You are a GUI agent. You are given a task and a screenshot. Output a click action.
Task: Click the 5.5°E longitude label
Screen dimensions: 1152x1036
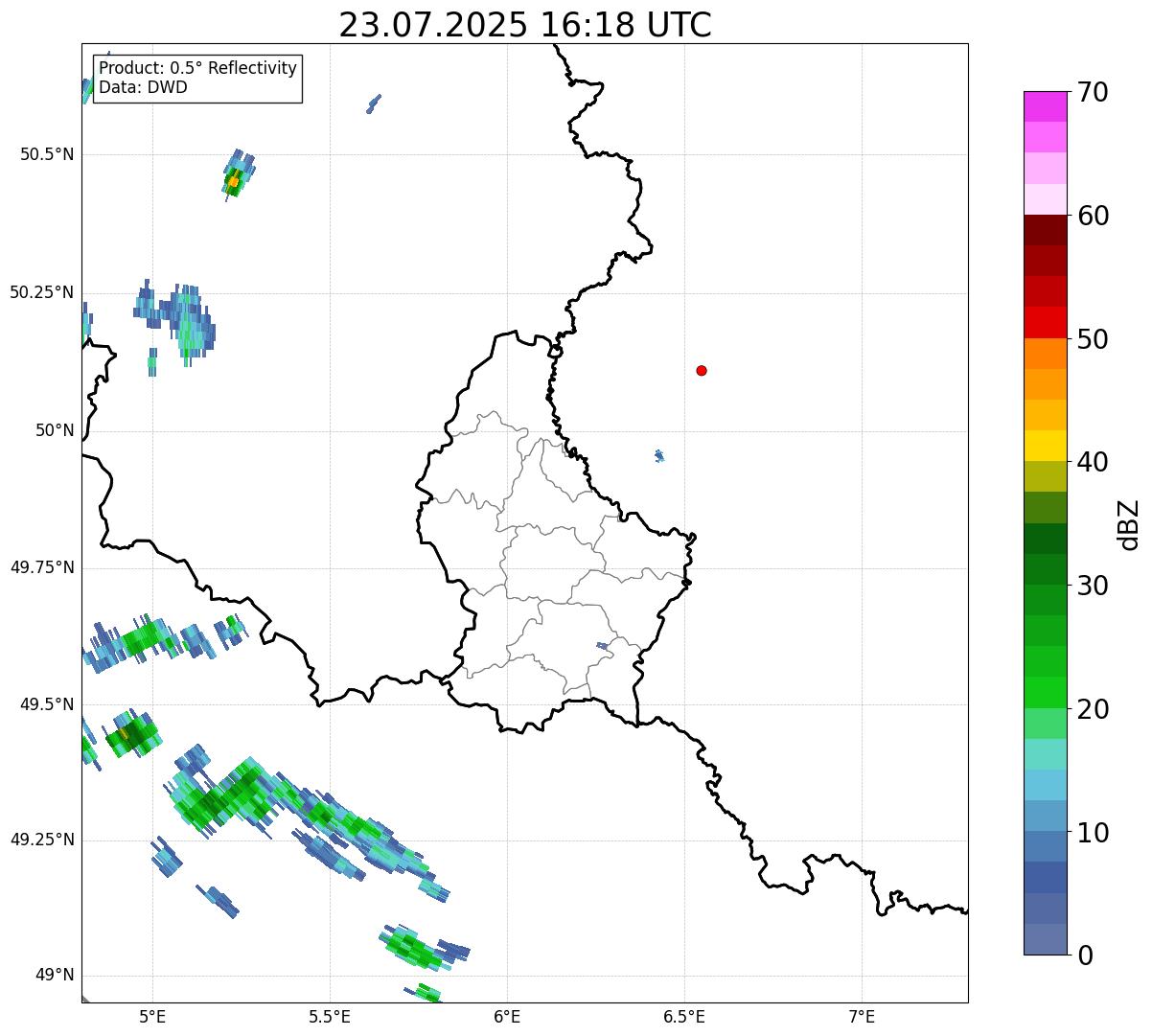point(330,1016)
